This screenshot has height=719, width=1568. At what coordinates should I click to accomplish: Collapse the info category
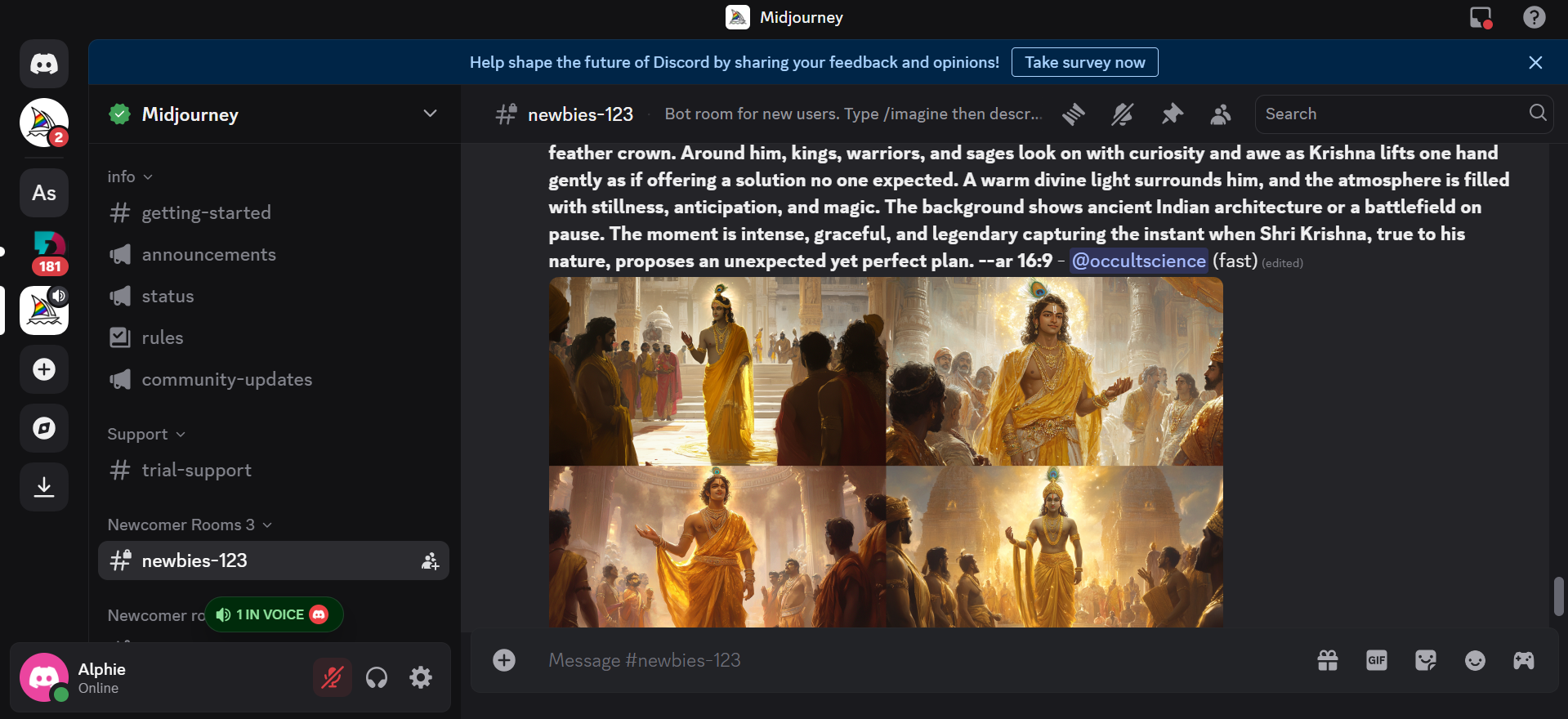(x=130, y=176)
